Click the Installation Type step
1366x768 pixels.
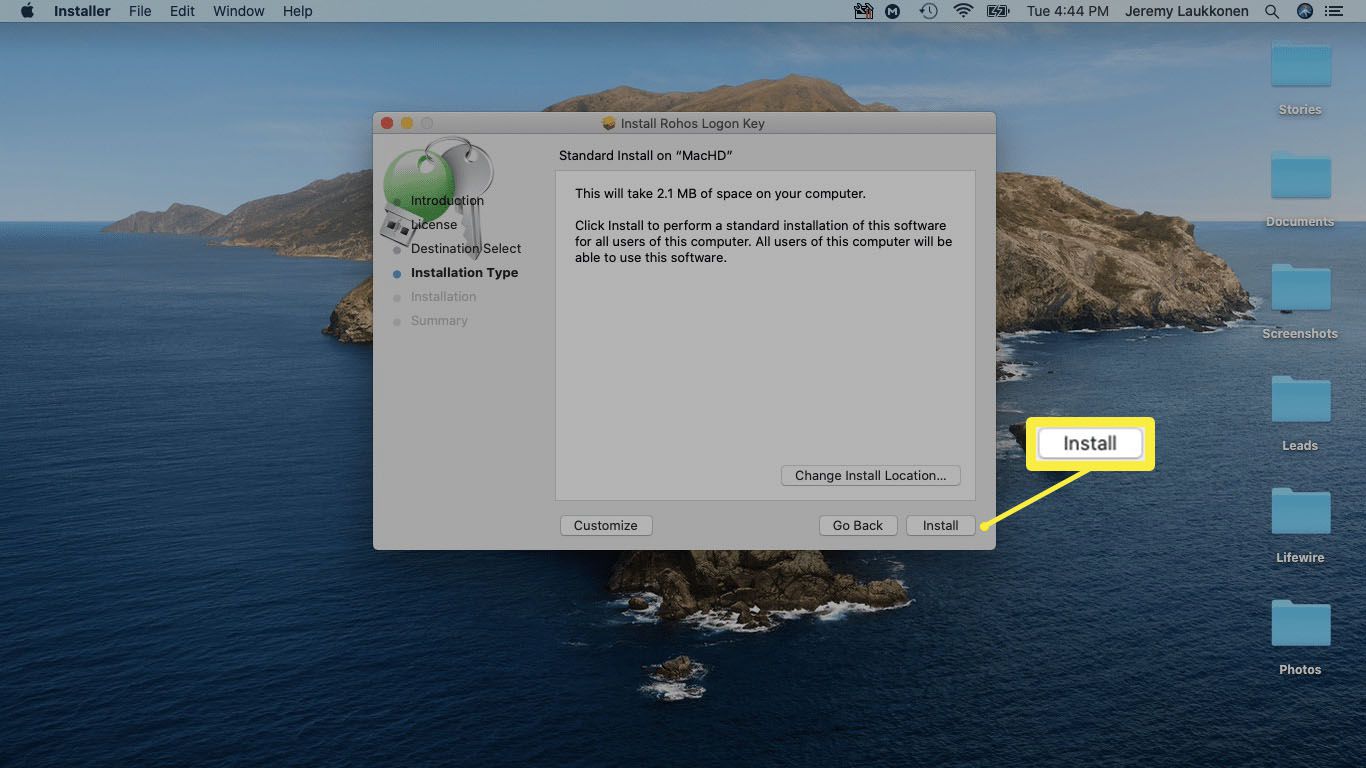(464, 272)
